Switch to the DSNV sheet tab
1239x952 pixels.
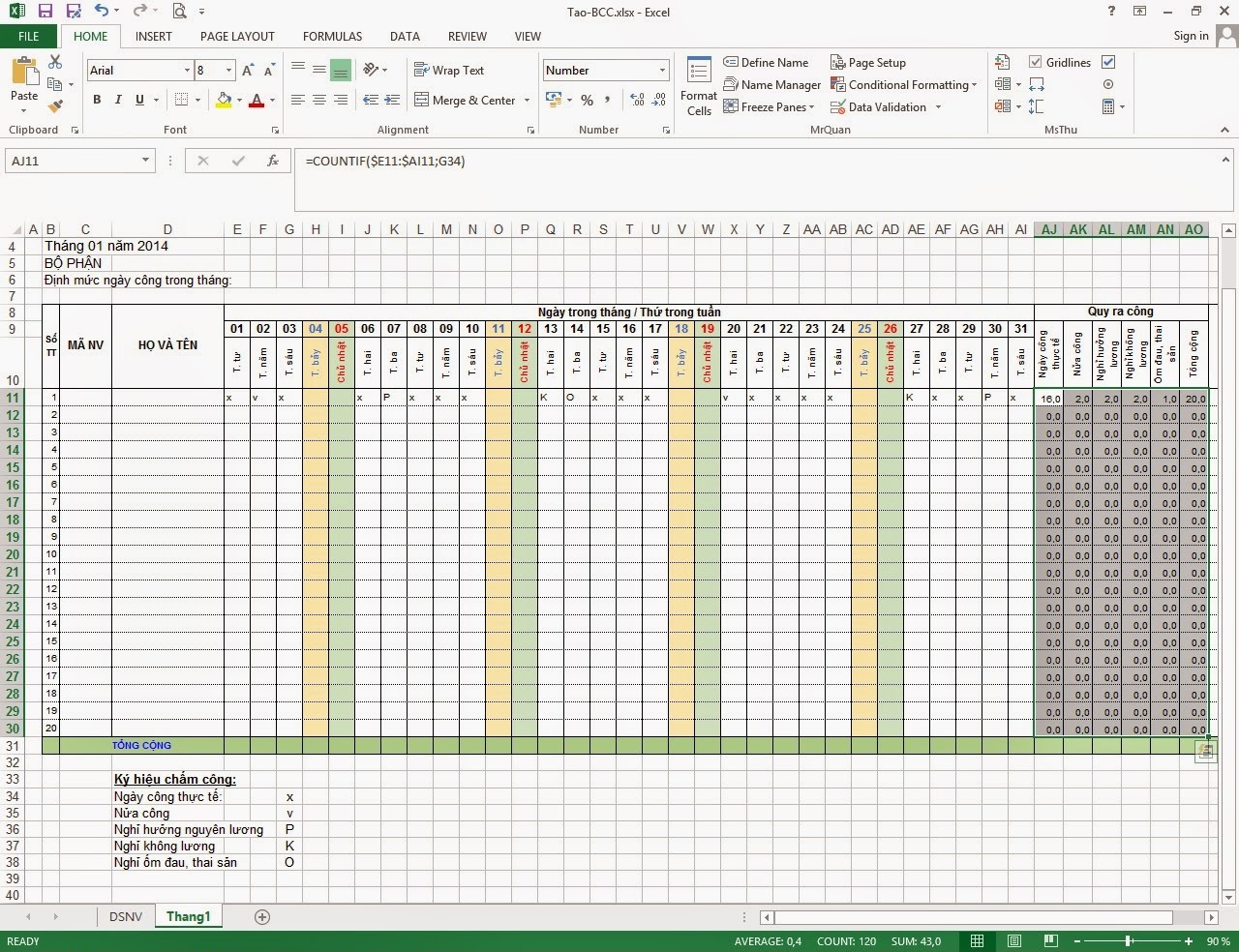point(126,916)
